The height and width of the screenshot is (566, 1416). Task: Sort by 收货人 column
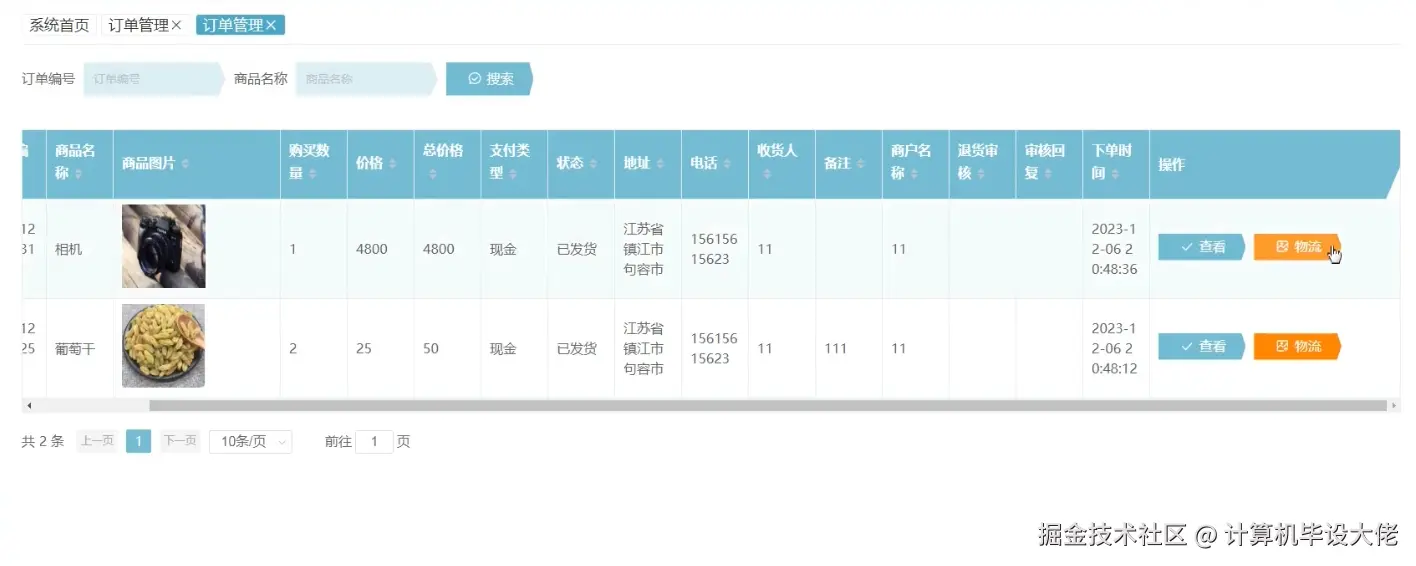coord(766,174)
